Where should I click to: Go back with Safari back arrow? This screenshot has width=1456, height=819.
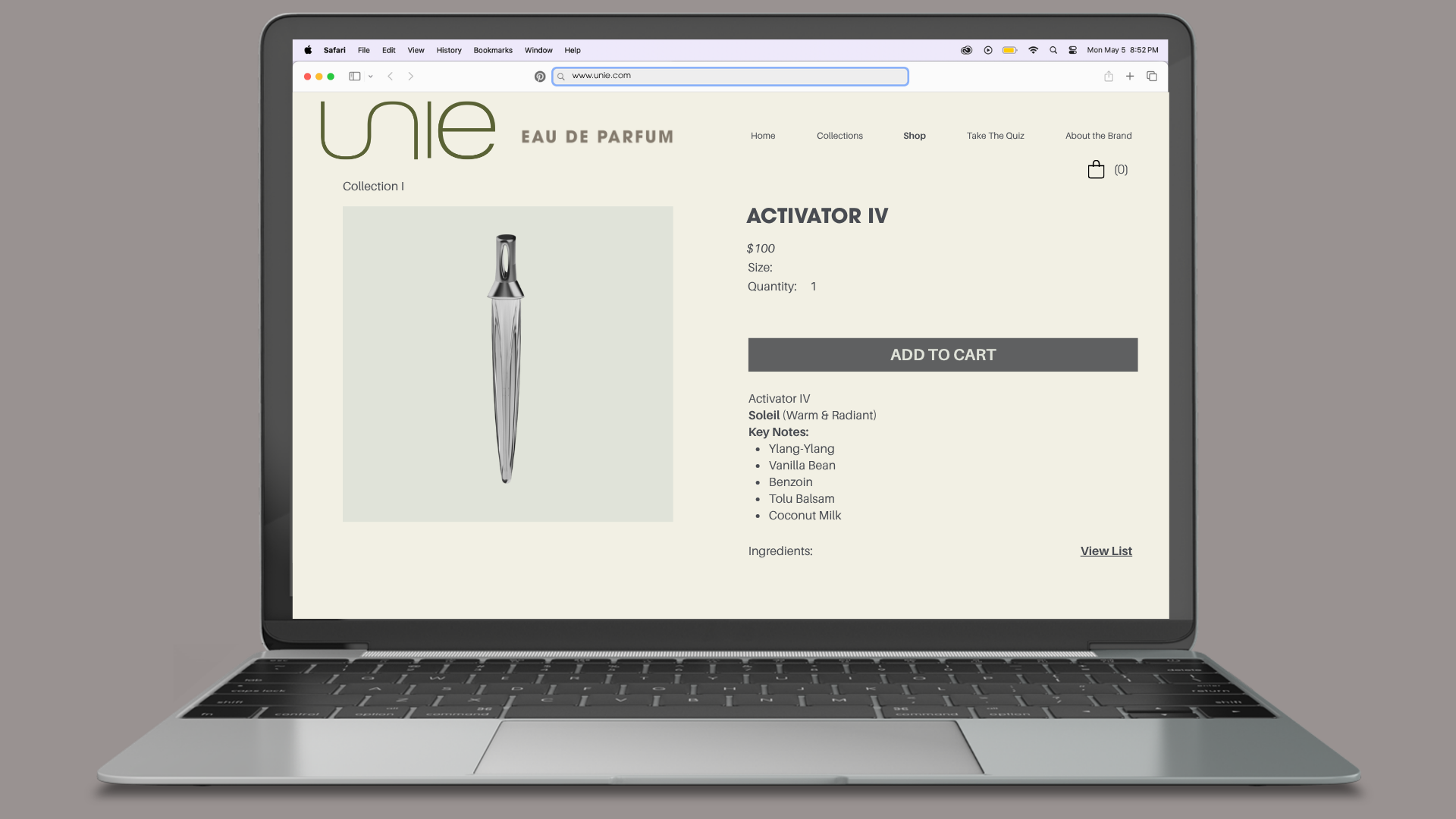tap(391, 76)
